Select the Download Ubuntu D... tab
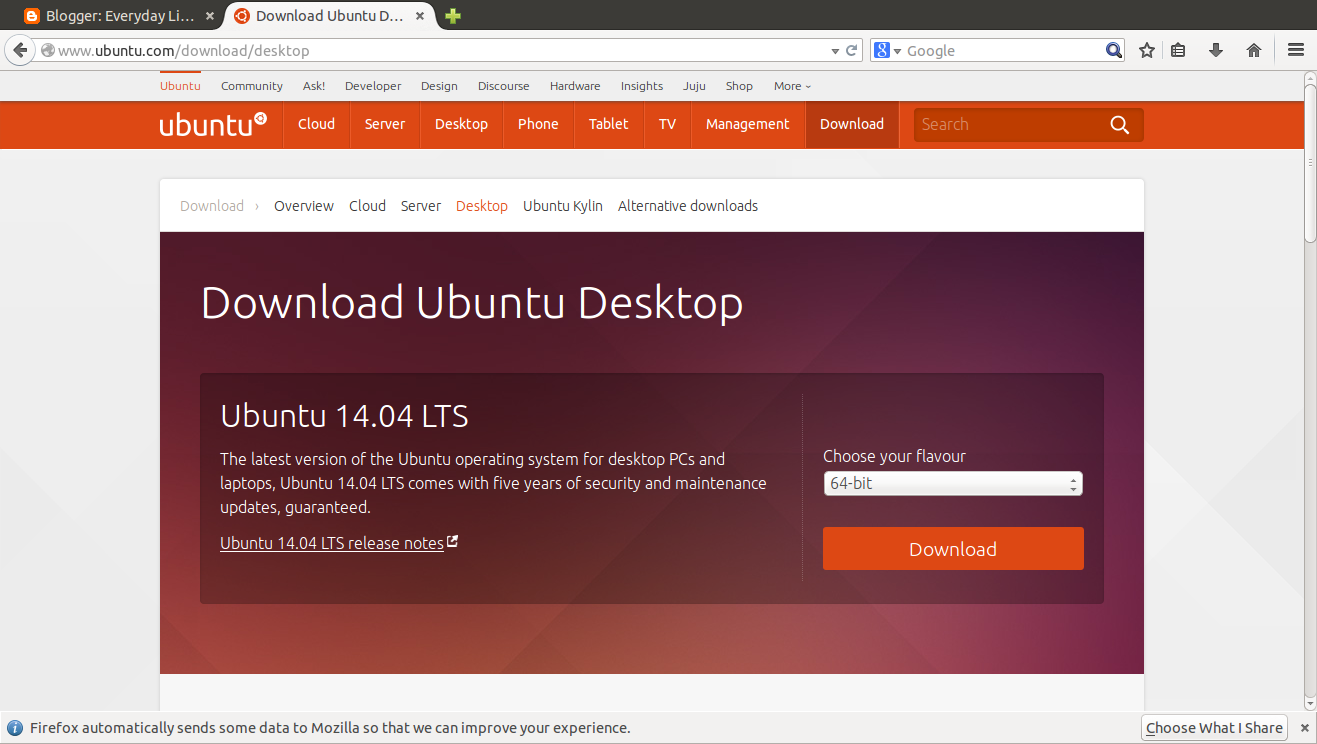 [331, 16]
